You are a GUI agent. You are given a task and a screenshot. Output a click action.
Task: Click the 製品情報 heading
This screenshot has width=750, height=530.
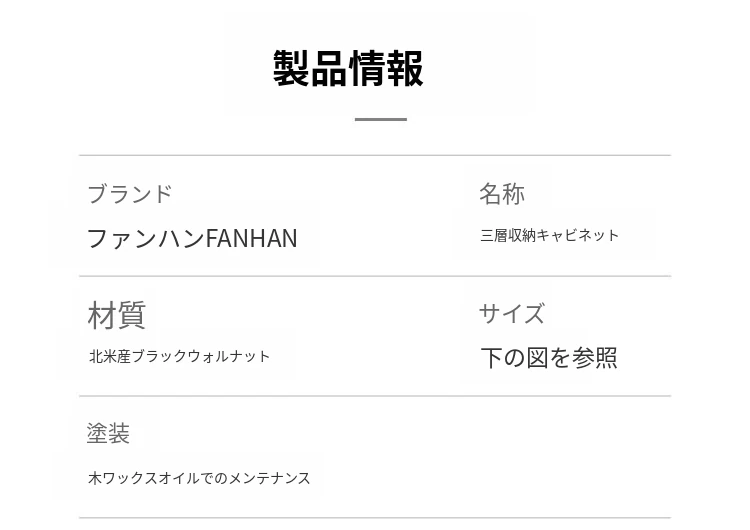(348, 69)
